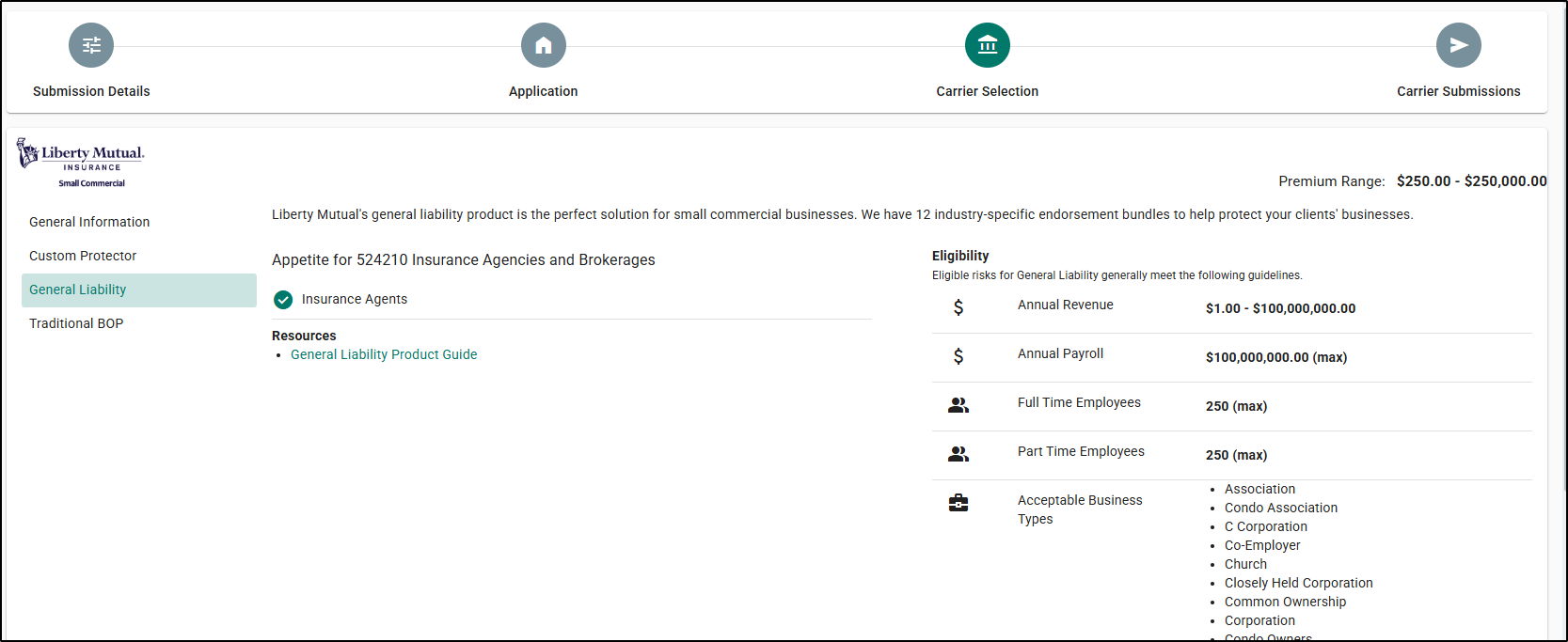Click the Corporation list item
Image resolution: width=1568 pixels, height=642 pixels.
[1259, 620]
